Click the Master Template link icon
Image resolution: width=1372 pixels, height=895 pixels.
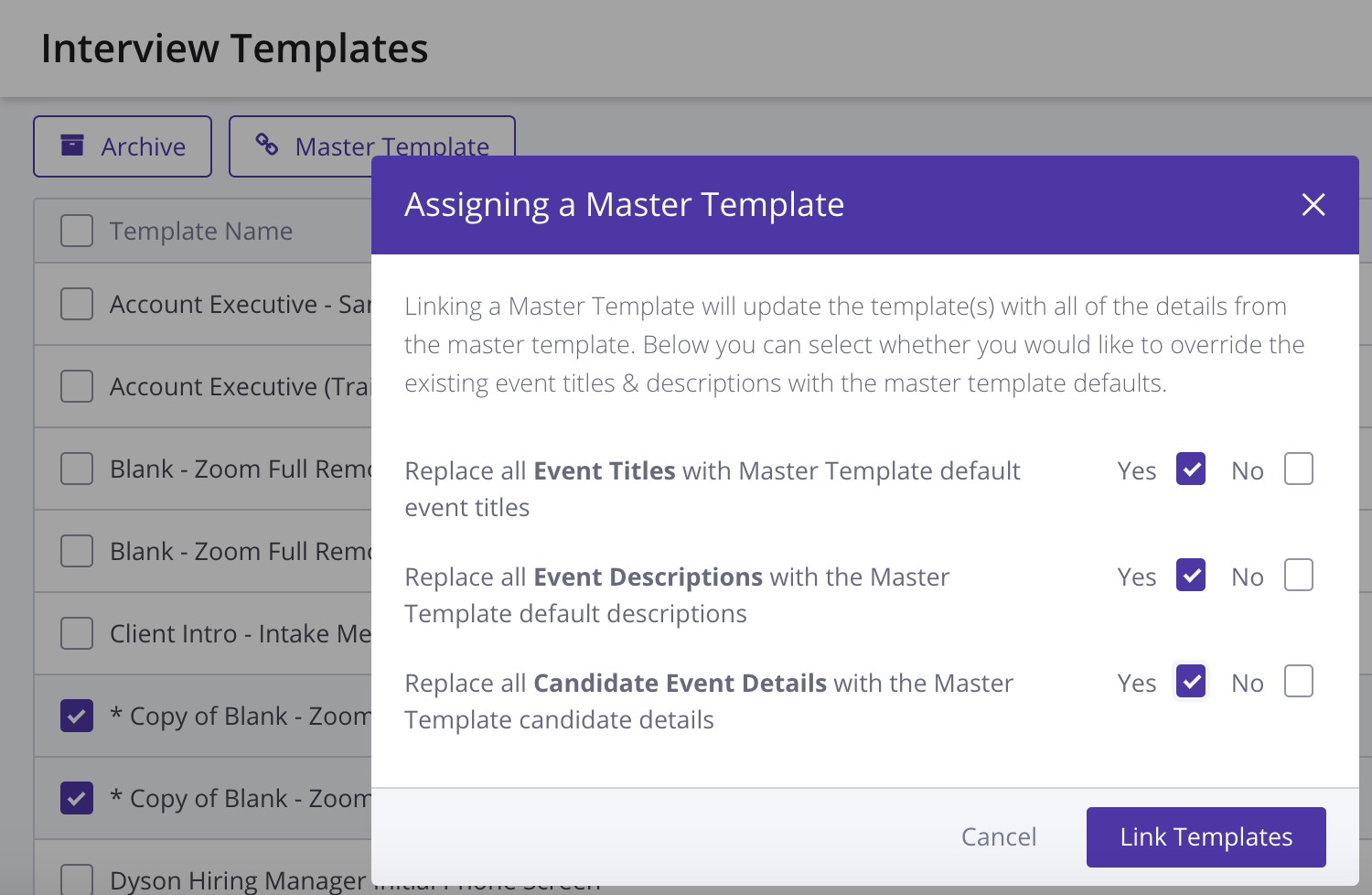point(267,145)
